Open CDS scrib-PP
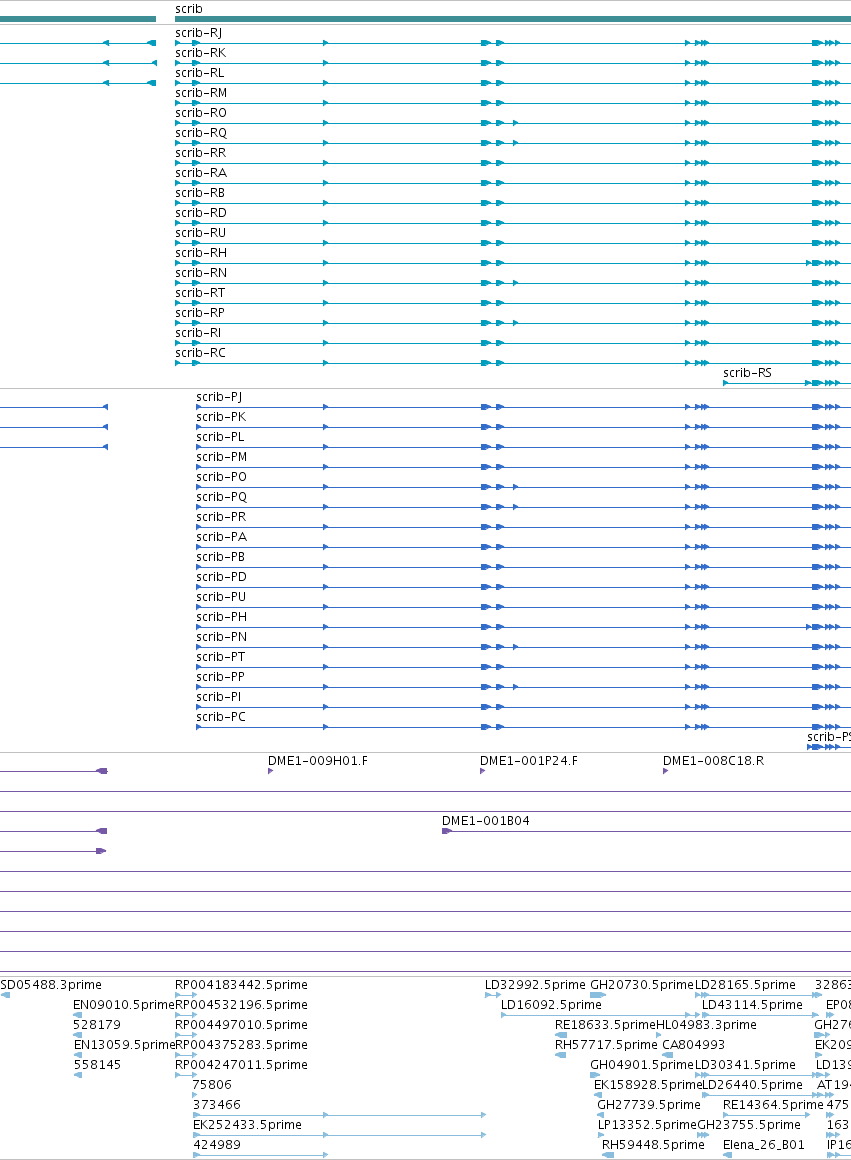Screen dimensions: 851x1160 click(x=221, y=676)
